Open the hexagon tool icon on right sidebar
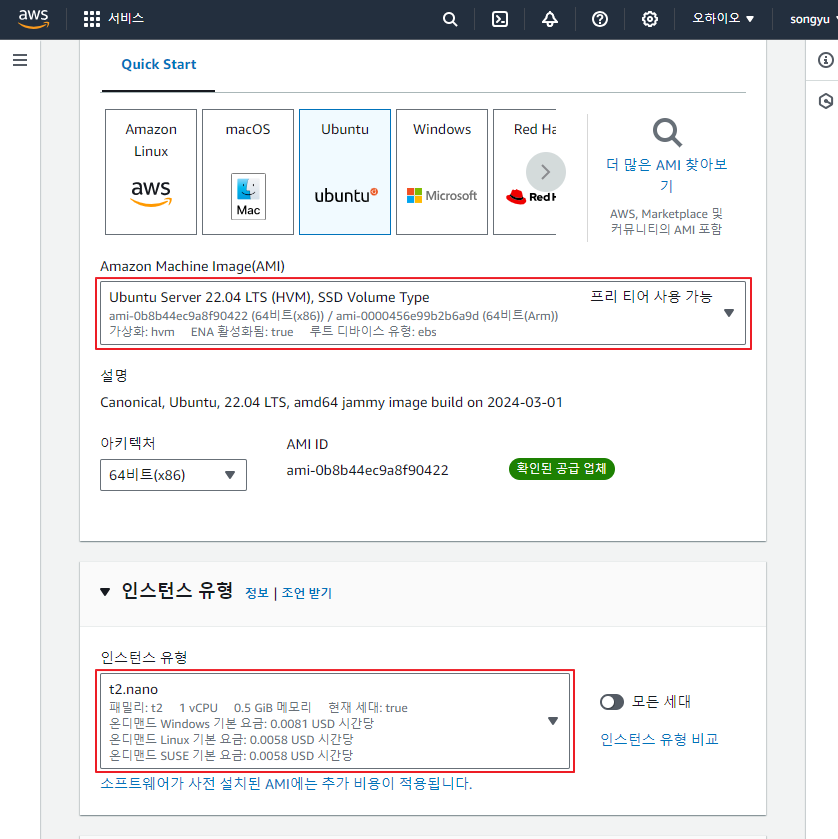Screen dimensions: 838x839 [x=826, y=101]
